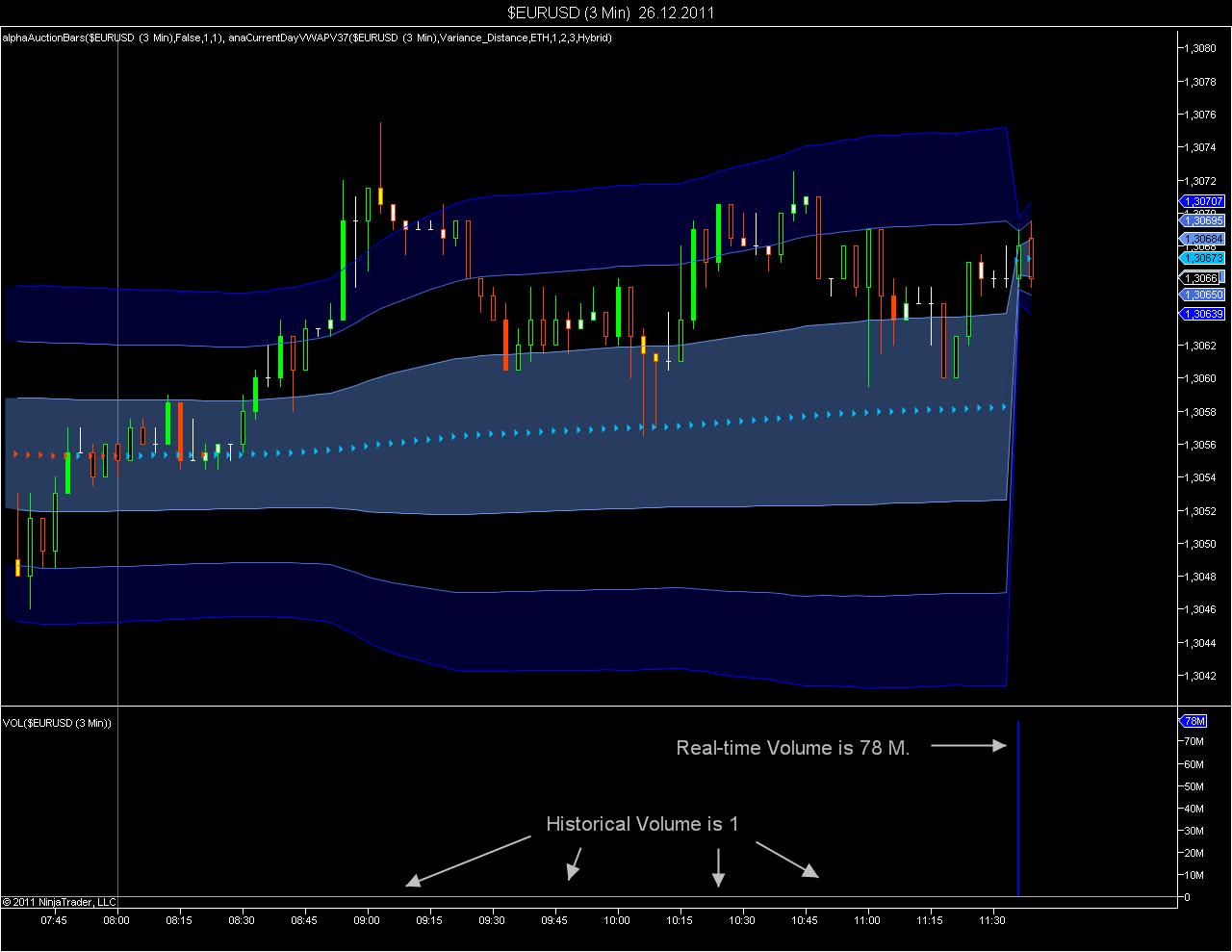Click the 70M volume axis label

[x=1194, y=741]
